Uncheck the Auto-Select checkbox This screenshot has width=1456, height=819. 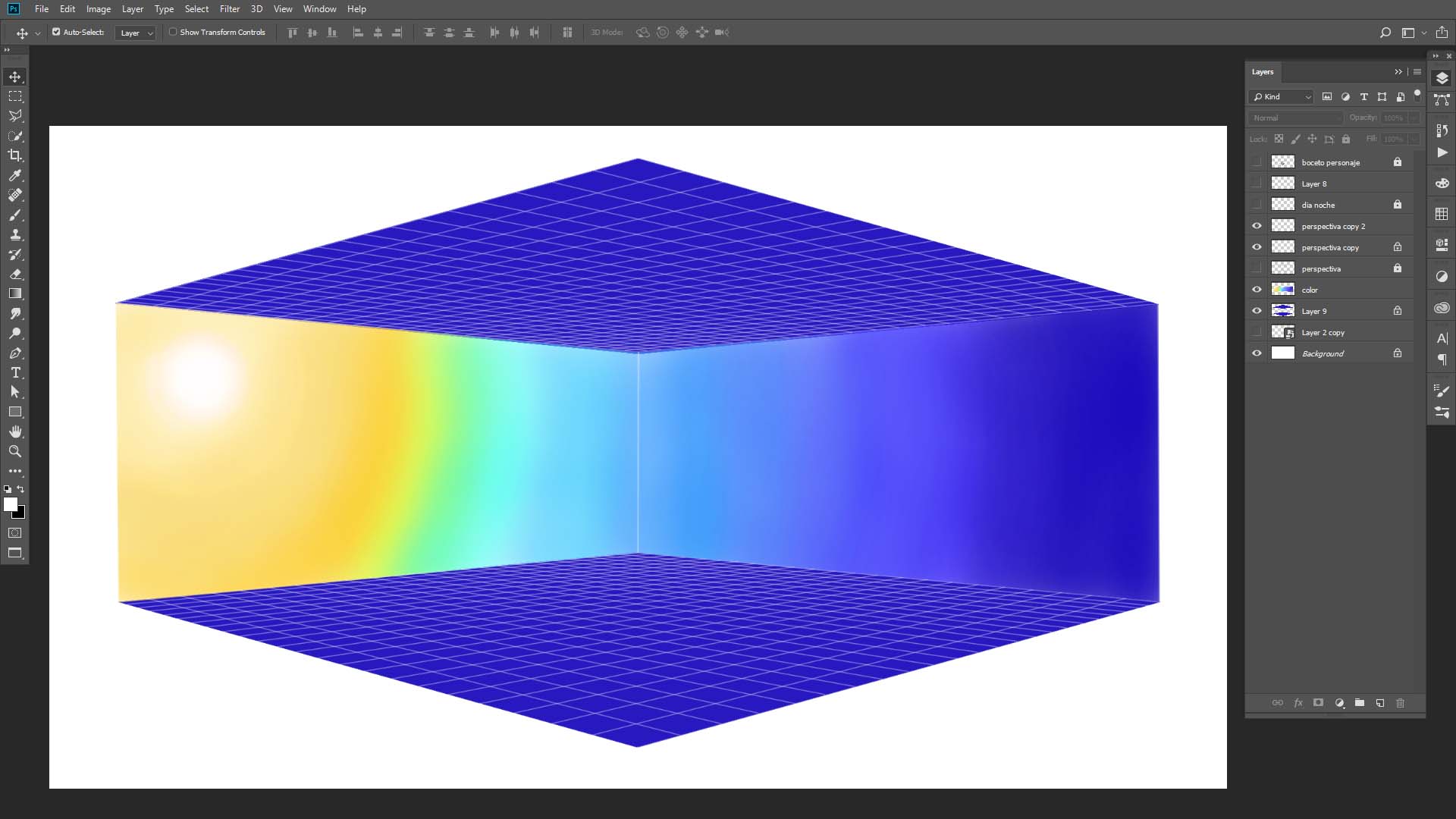point(56,32)
